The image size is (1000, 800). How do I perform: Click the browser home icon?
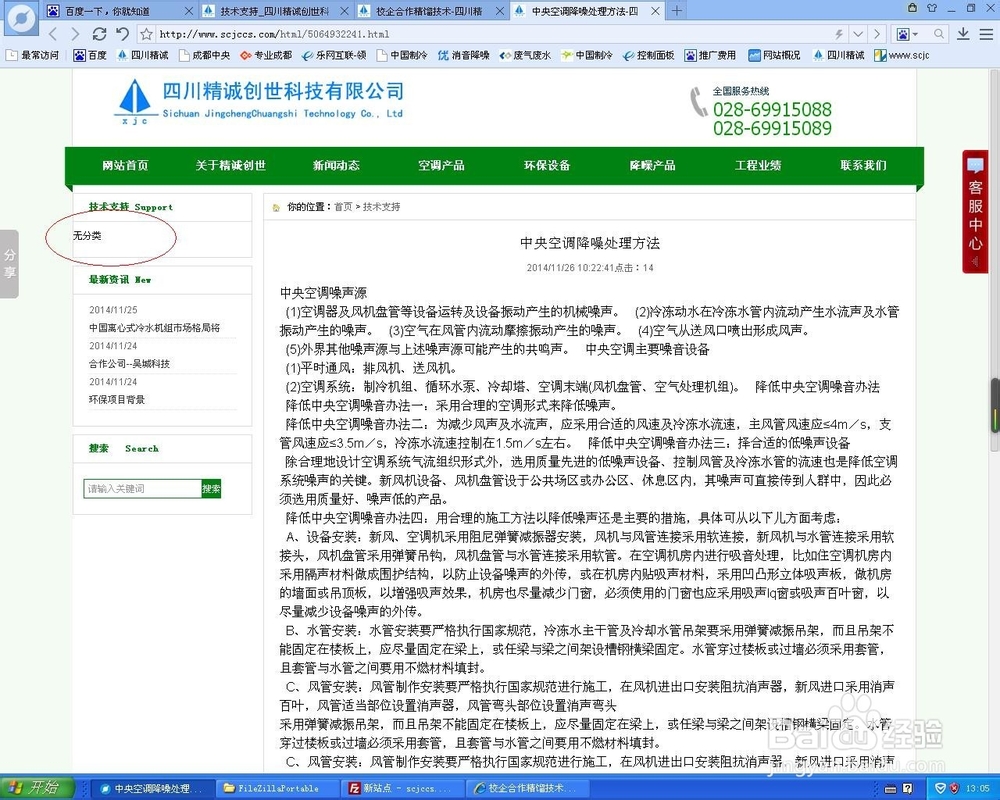[x=122, y=34]
